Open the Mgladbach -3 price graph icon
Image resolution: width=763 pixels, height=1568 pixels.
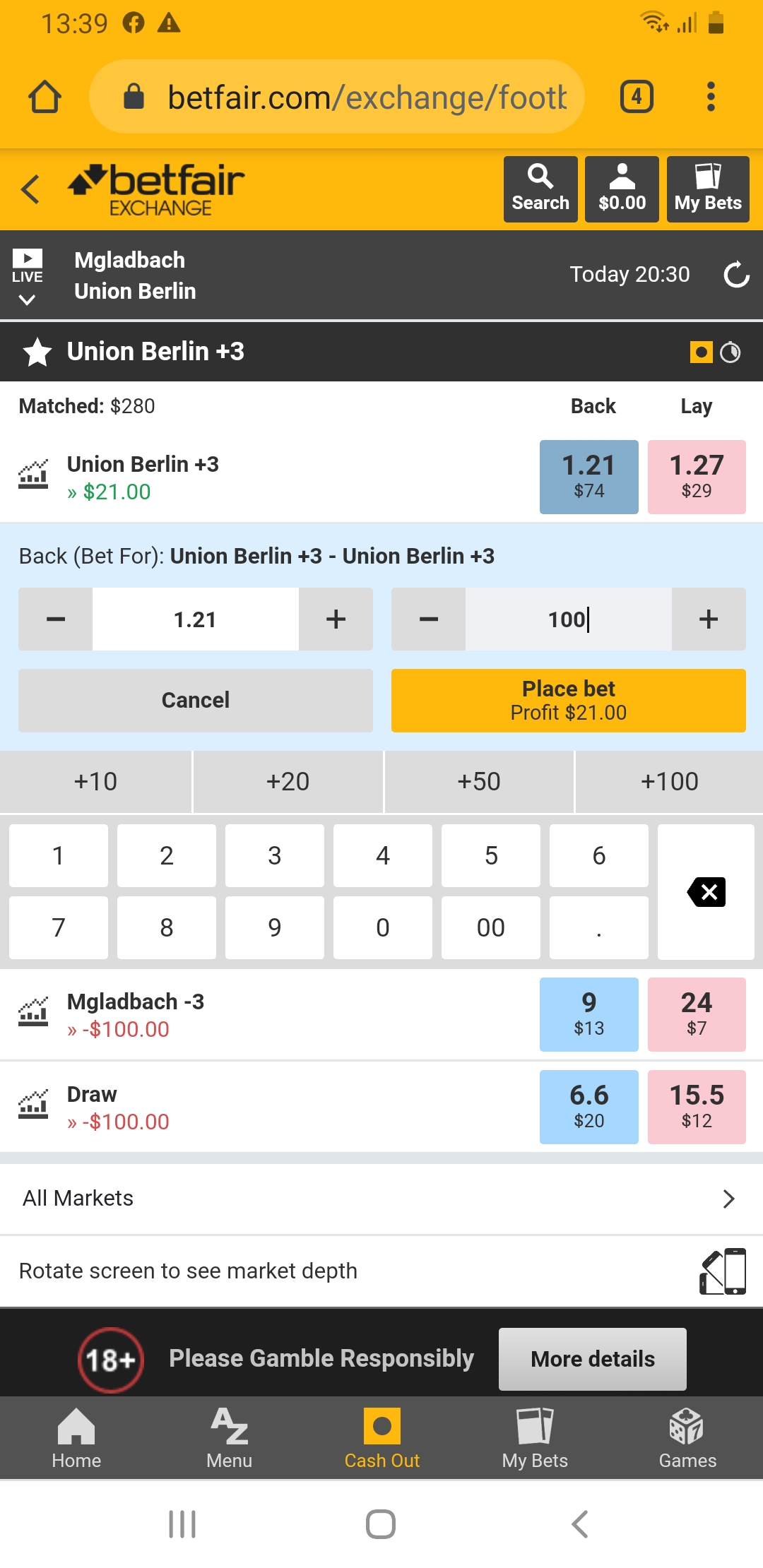coord(33,1012)
